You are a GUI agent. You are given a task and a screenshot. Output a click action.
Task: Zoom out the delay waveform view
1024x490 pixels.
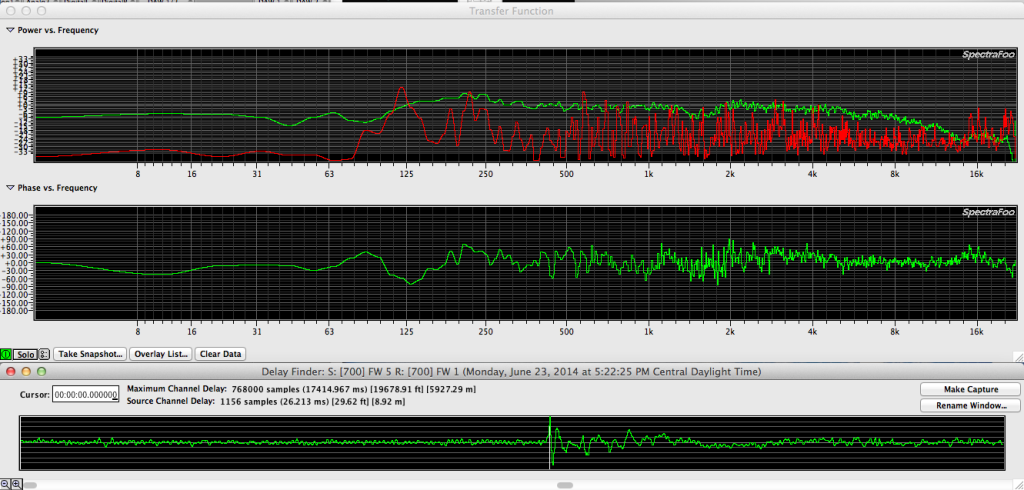(5, 483)
